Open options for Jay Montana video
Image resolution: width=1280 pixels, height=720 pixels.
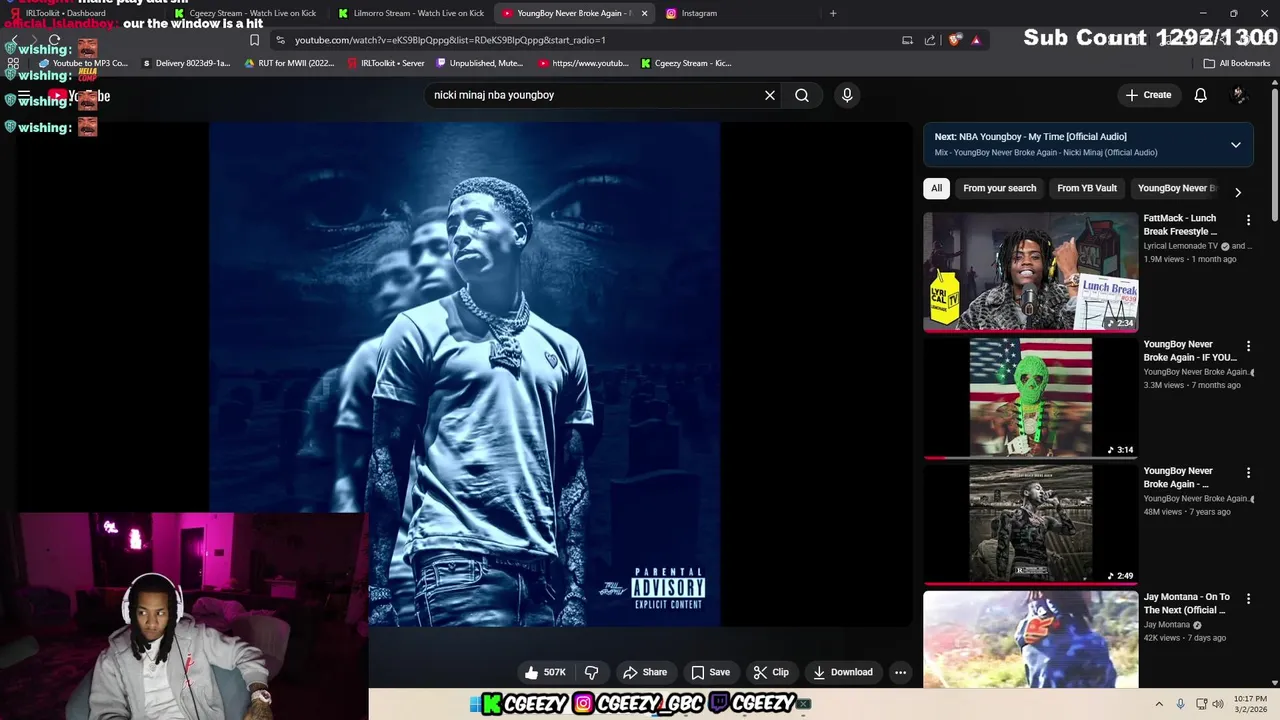click(x=1248, y=599)
